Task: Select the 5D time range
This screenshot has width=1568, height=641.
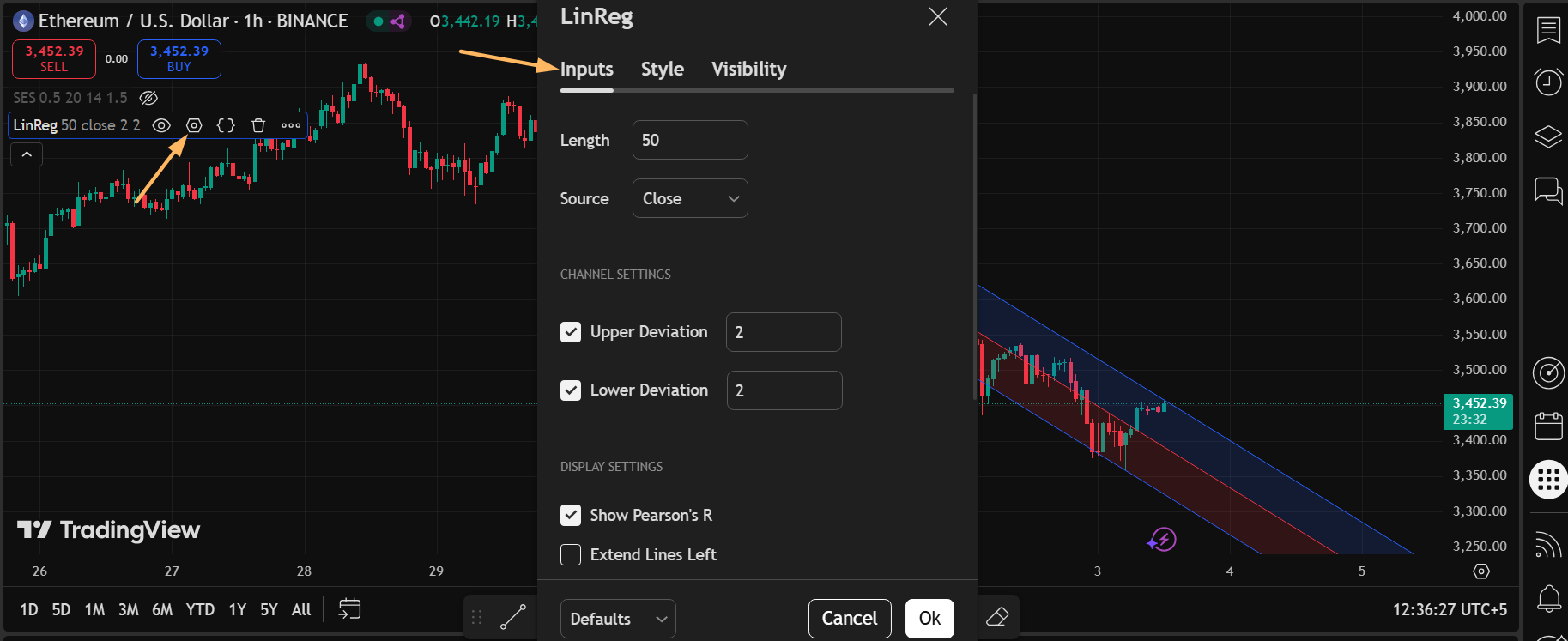Action: click(x=61, y=609)
